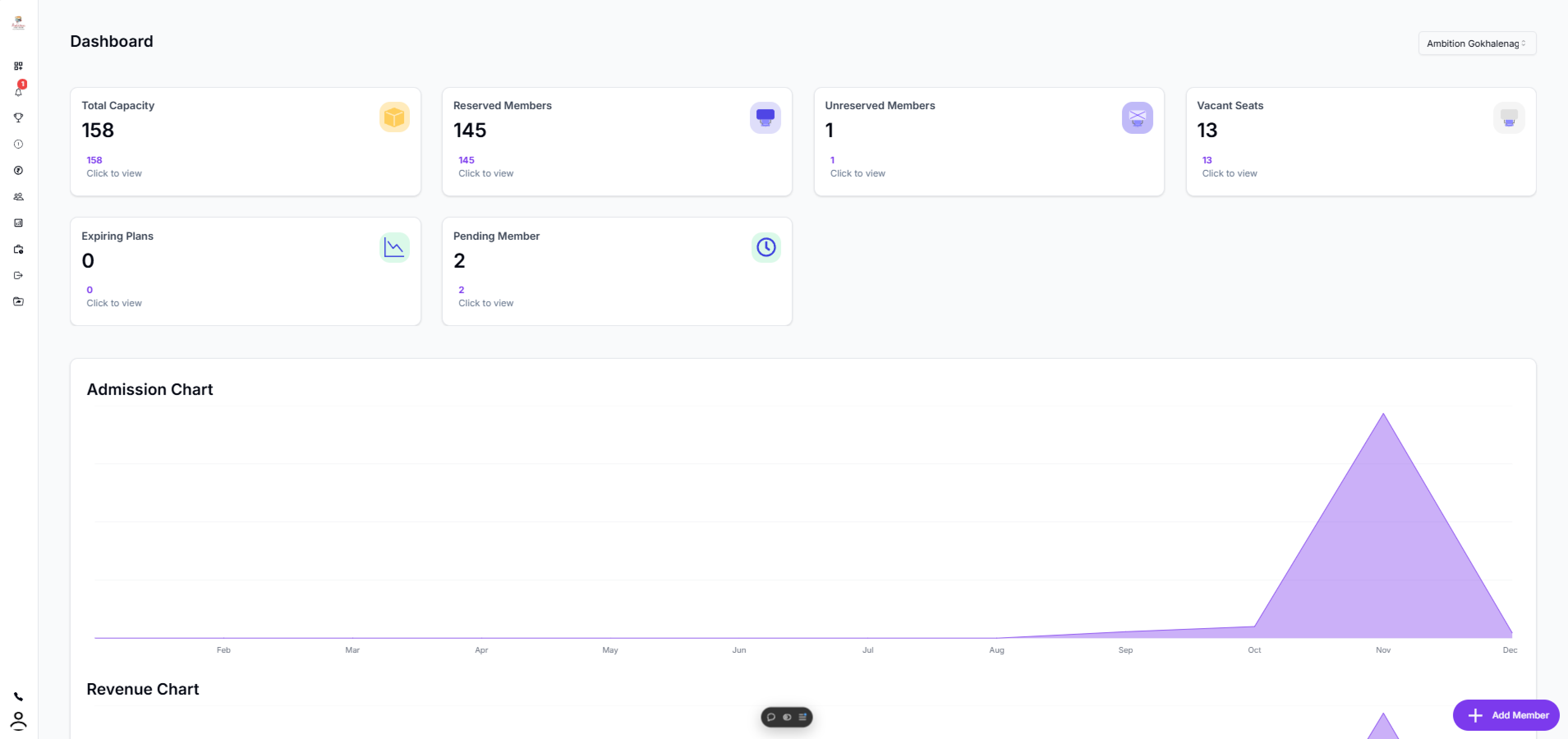
Task: Open reports via the bar chart sidebar icon
Action: pyautogui.click(x=18, y=222)
